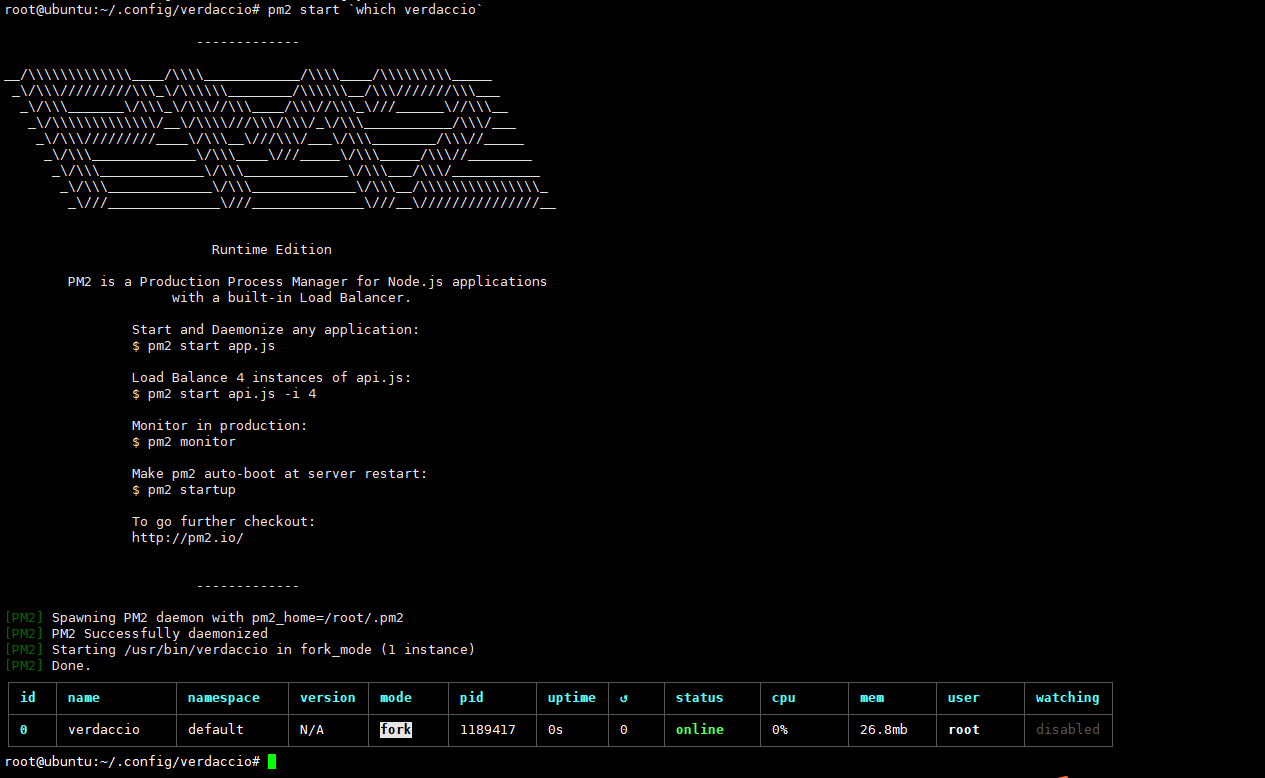Click the 'verdaccio' process name cell
This screenshot has height=778, width=1265.
(104, 730)
